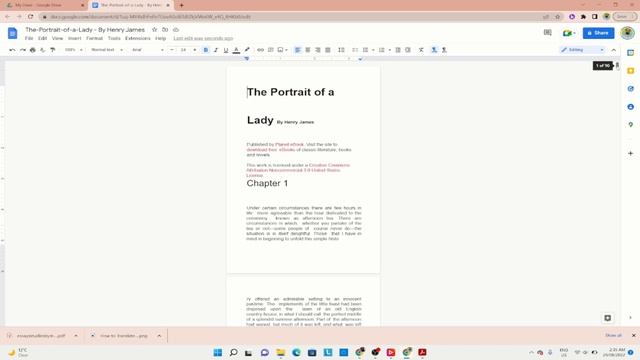Toggle italic formatting
Screen dimensions: 640x360
point(216,50)
